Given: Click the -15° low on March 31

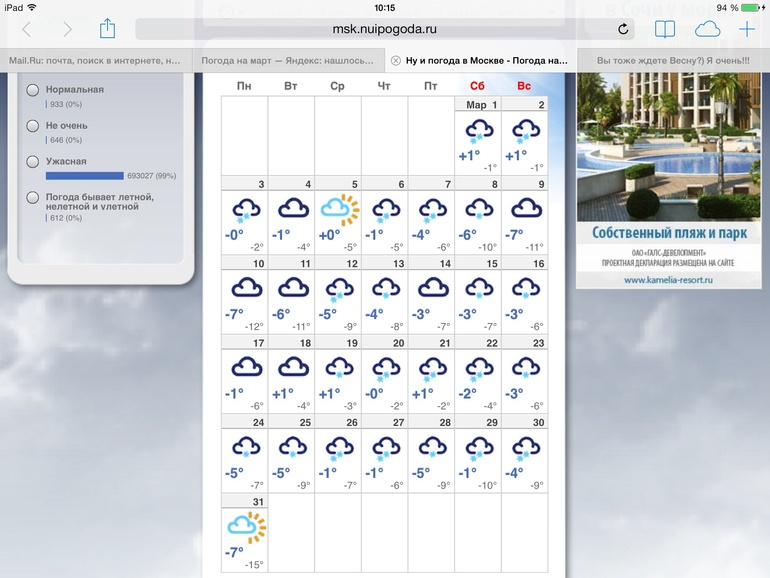Looking at the screenshot, I should coord(254,565).
